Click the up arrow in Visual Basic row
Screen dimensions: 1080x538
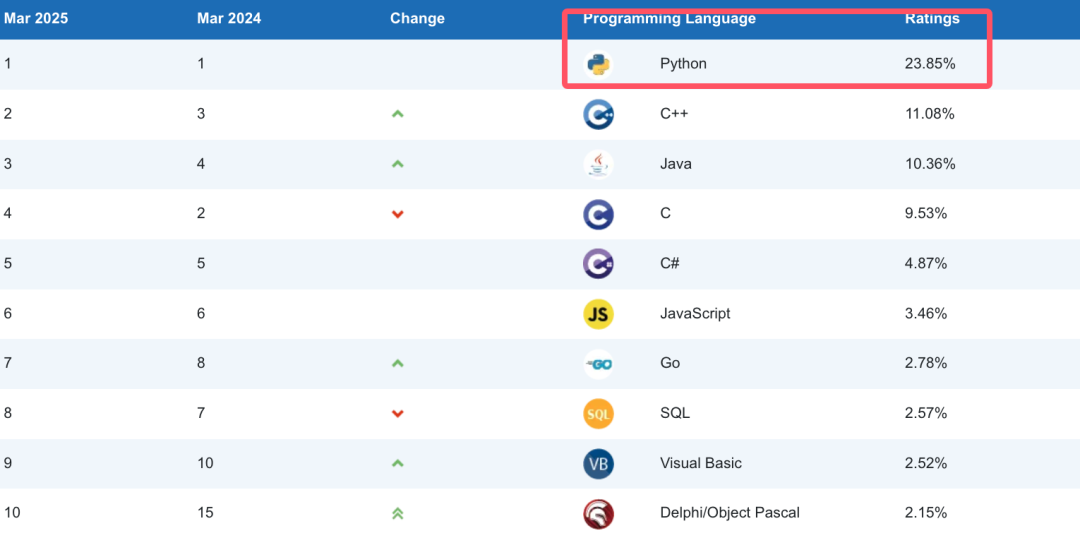(x=397, y=463)
